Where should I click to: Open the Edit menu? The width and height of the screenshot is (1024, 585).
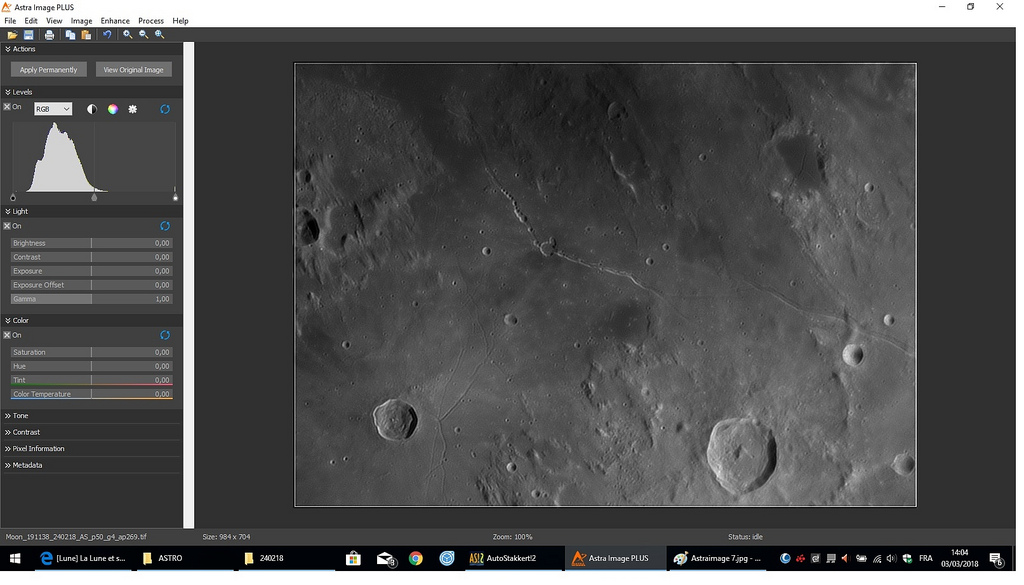[x=31, y=21]
